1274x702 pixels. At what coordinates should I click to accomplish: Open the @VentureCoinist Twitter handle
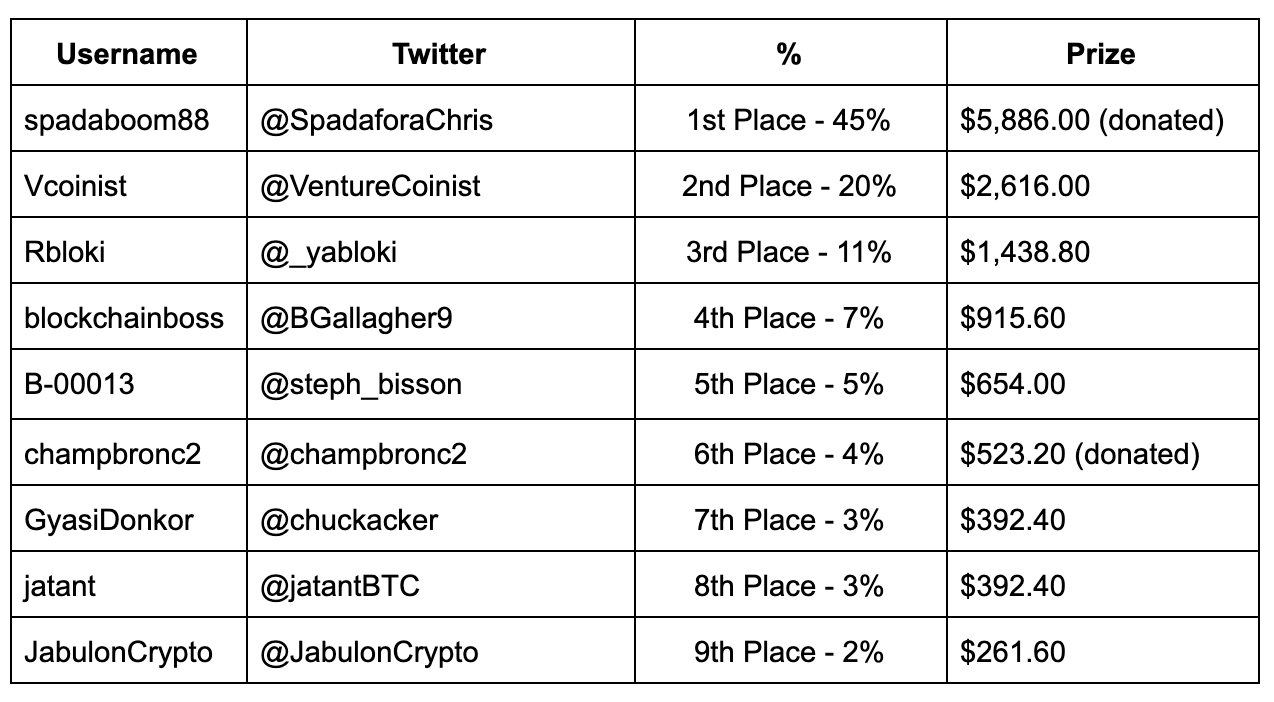click(x=370, y=186)
